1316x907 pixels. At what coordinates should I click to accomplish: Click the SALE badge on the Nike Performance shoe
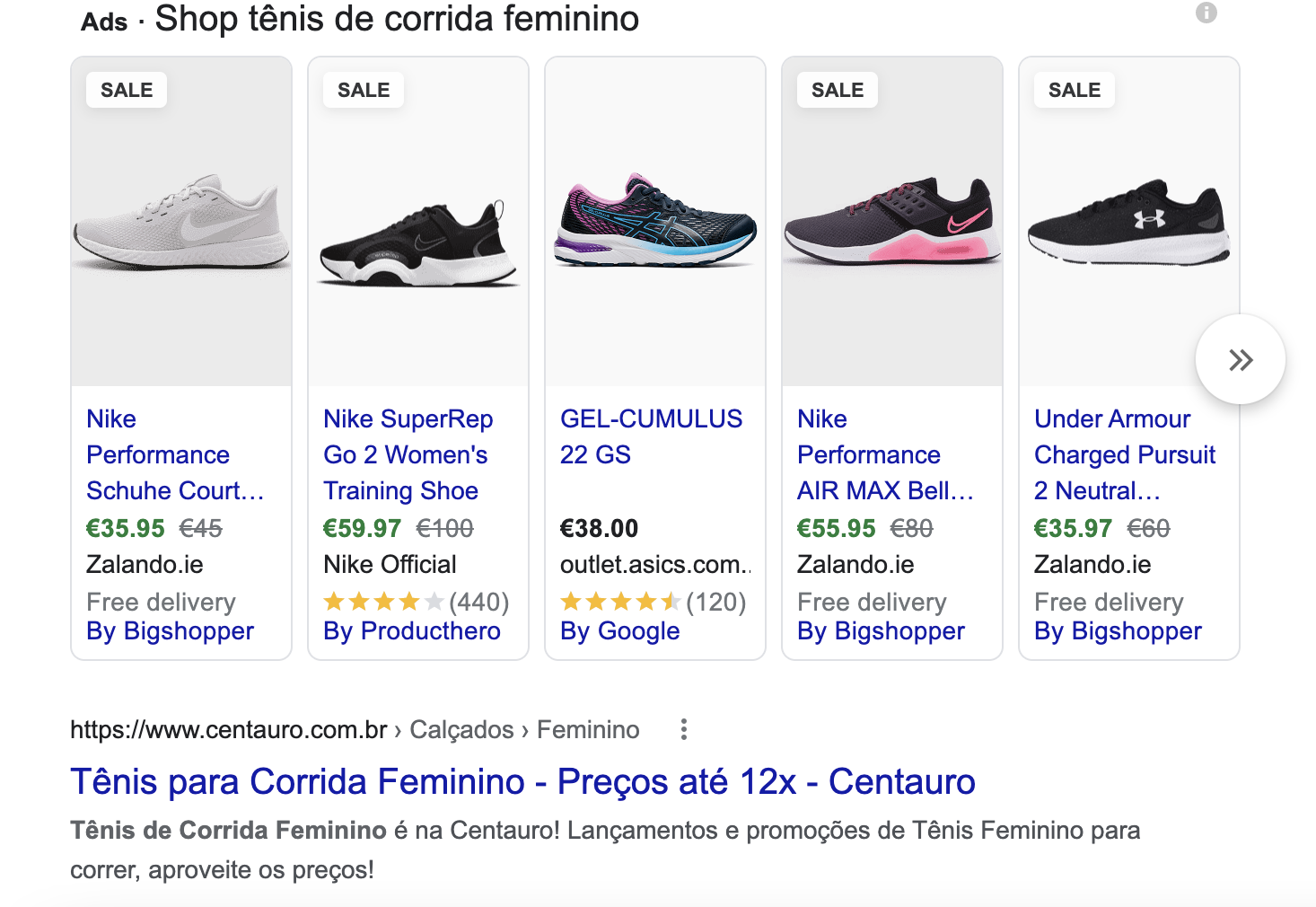tap(126, 89)
